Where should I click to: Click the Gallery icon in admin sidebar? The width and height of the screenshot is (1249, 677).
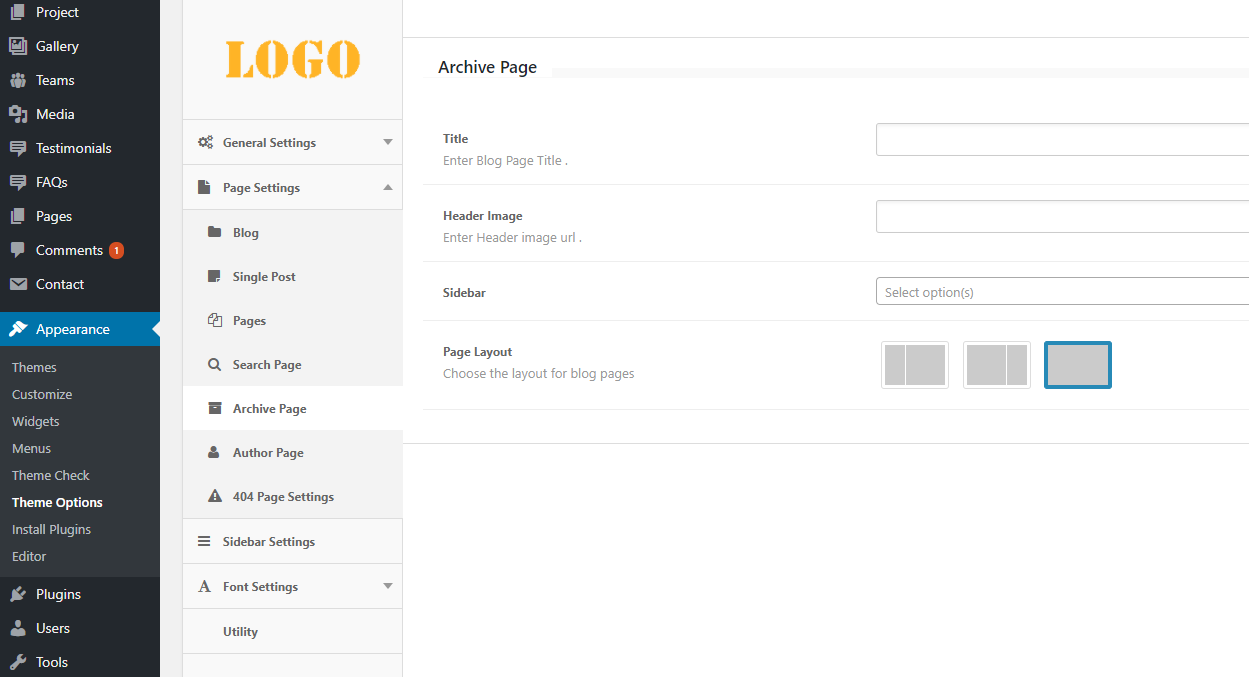(18, 46)
